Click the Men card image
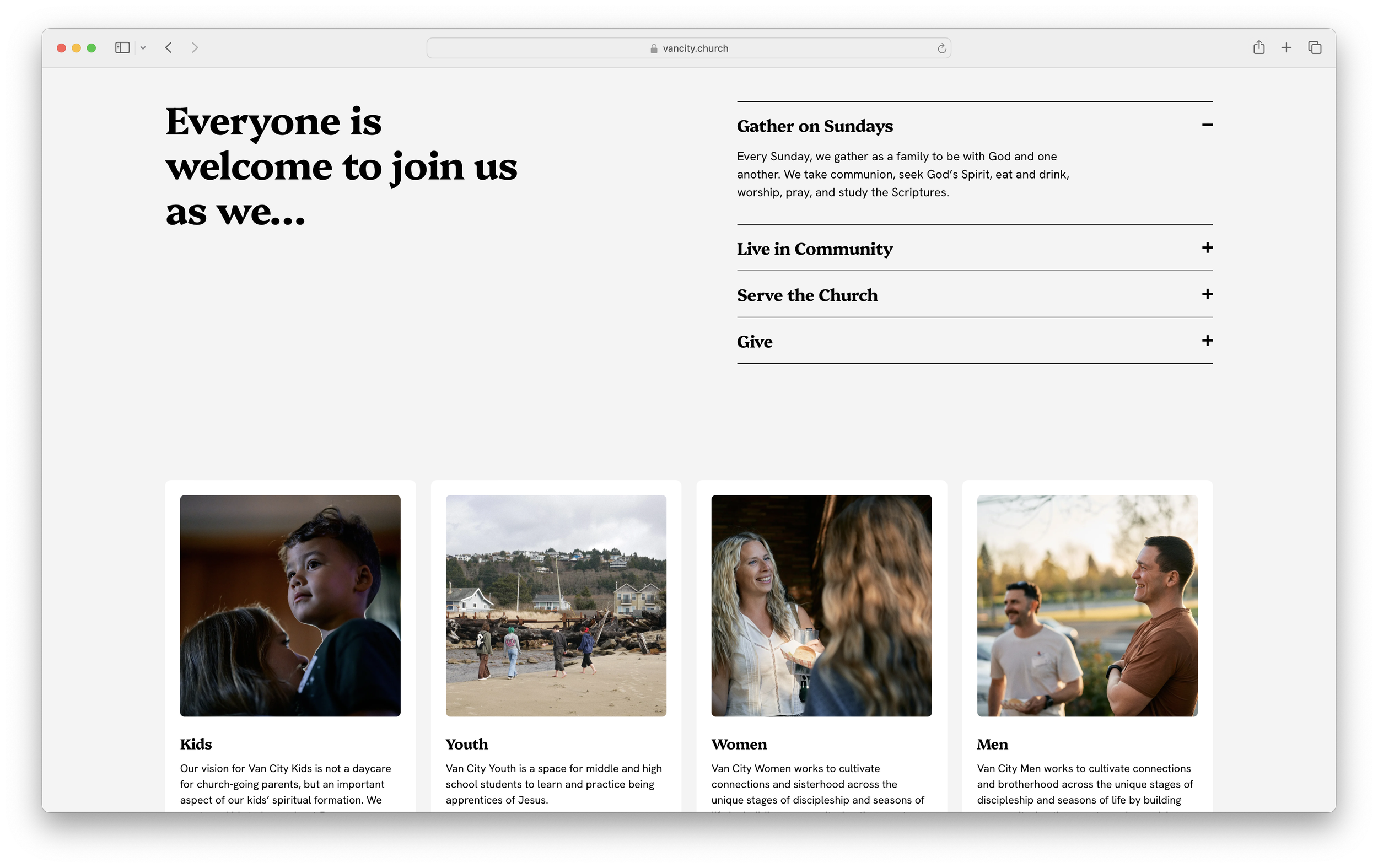This screenshot has width=1378, height=868. point(1087,605)
